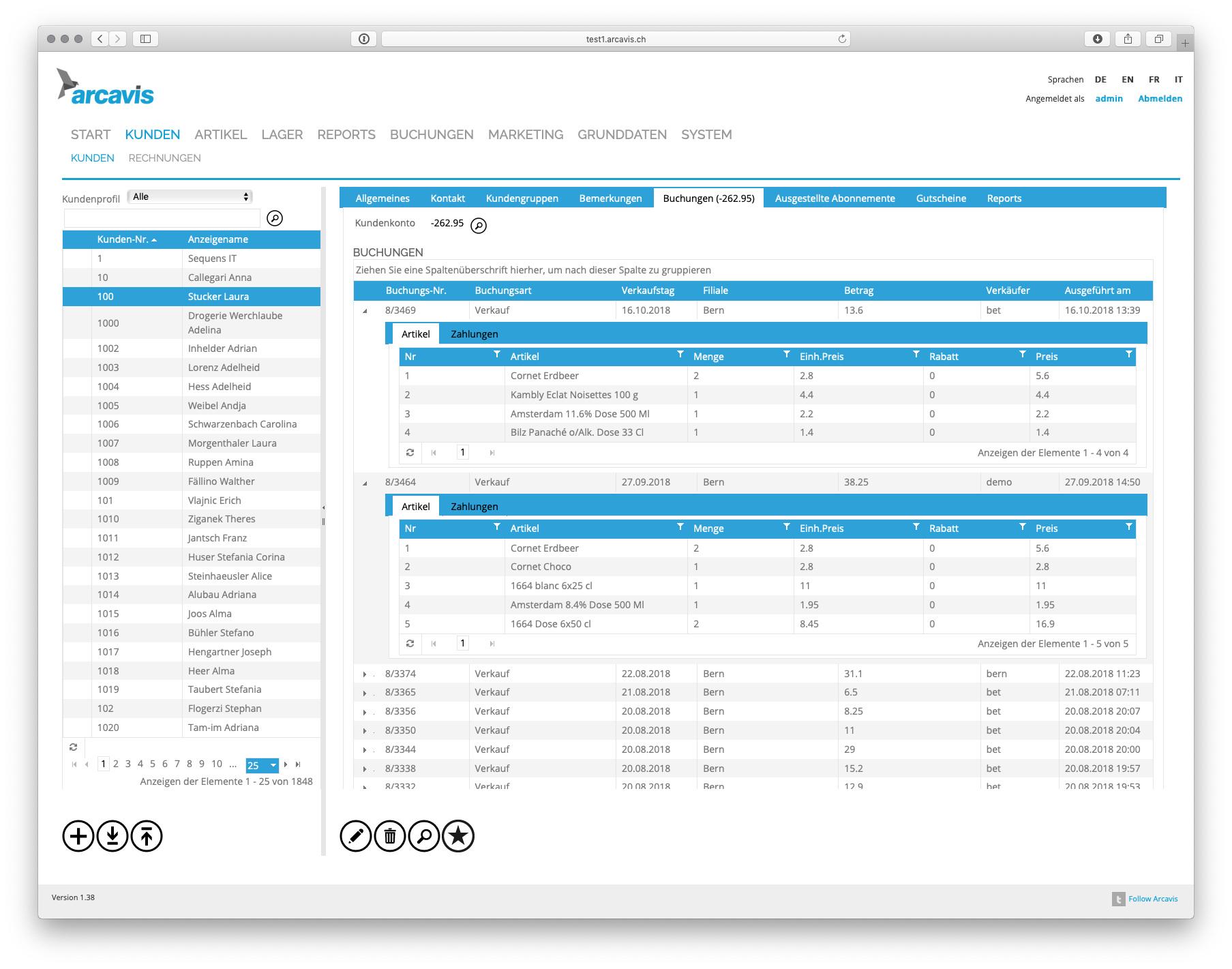The image size is (1232, 969).
Task: Open the page size 25 dropdown
Action: [x=262, y=765]
